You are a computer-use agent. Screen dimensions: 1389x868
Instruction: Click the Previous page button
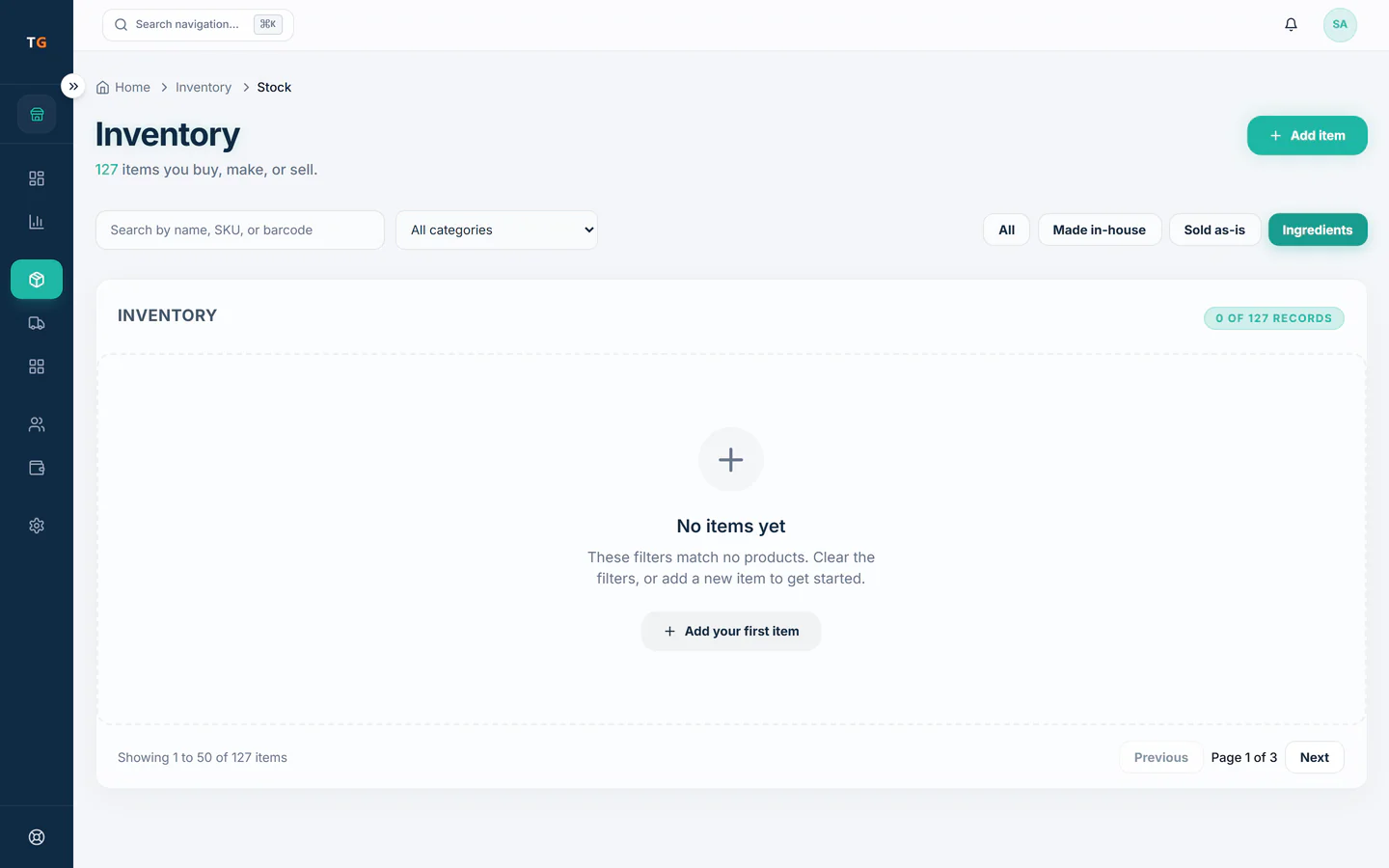pos(1160,757)
